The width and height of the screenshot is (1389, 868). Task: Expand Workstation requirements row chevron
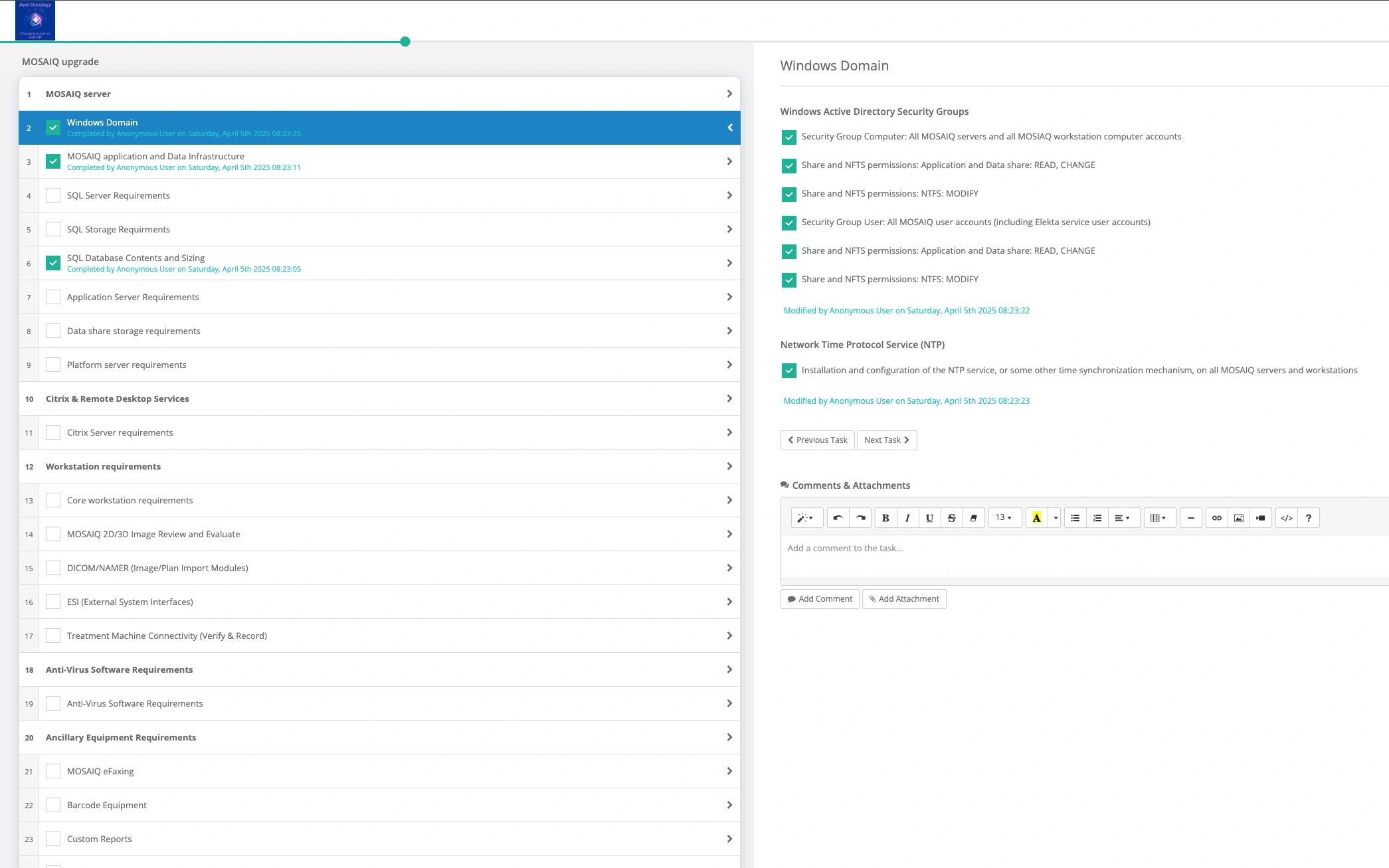click(x=729, y=466)
